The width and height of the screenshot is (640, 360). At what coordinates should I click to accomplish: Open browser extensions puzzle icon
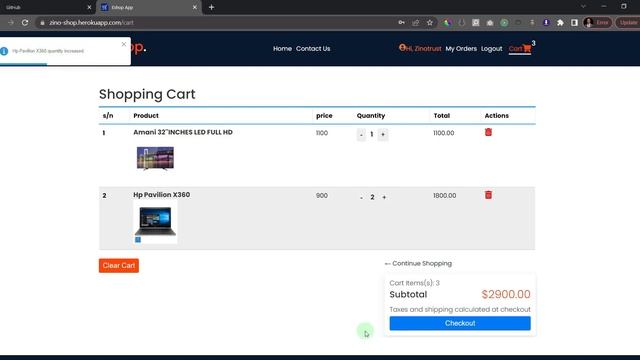point(560,23)
